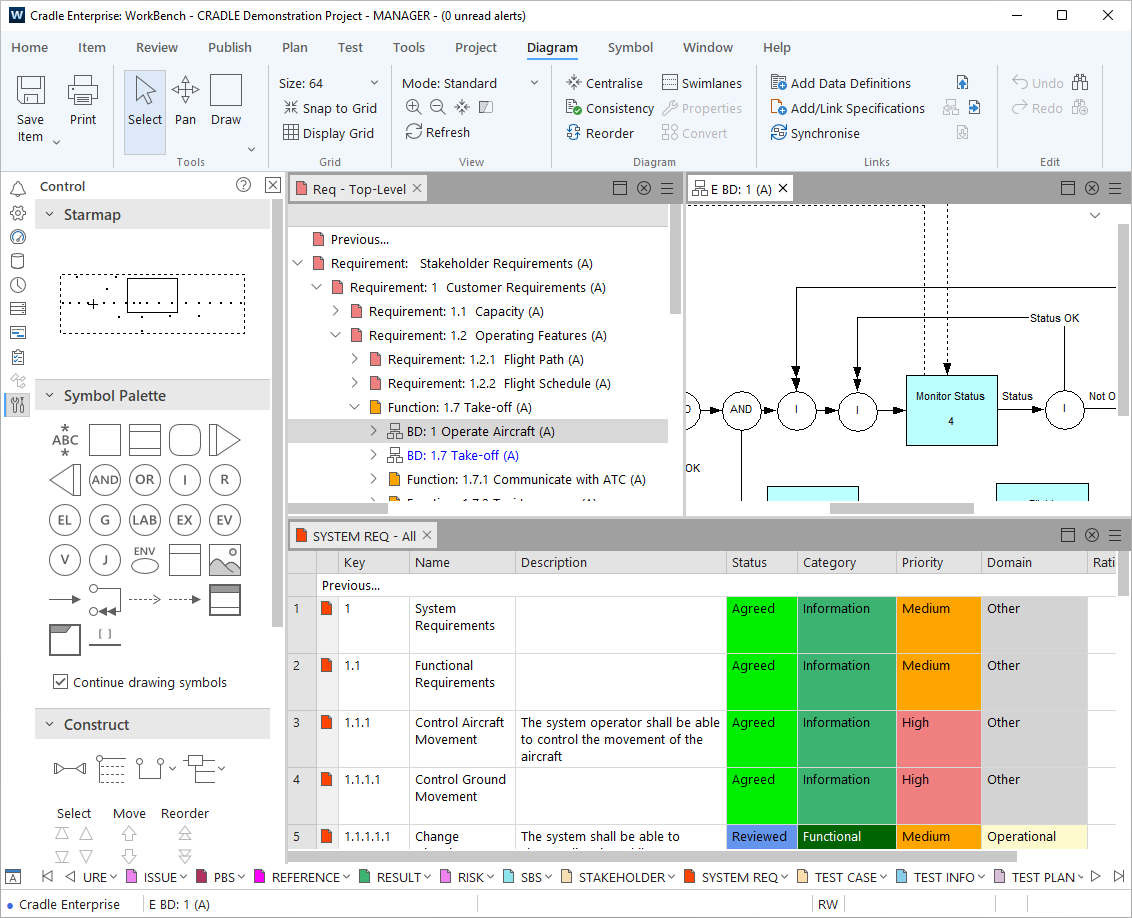
Task: Pick the image picture symbol in palette
Action: click(x=225, y=560)
